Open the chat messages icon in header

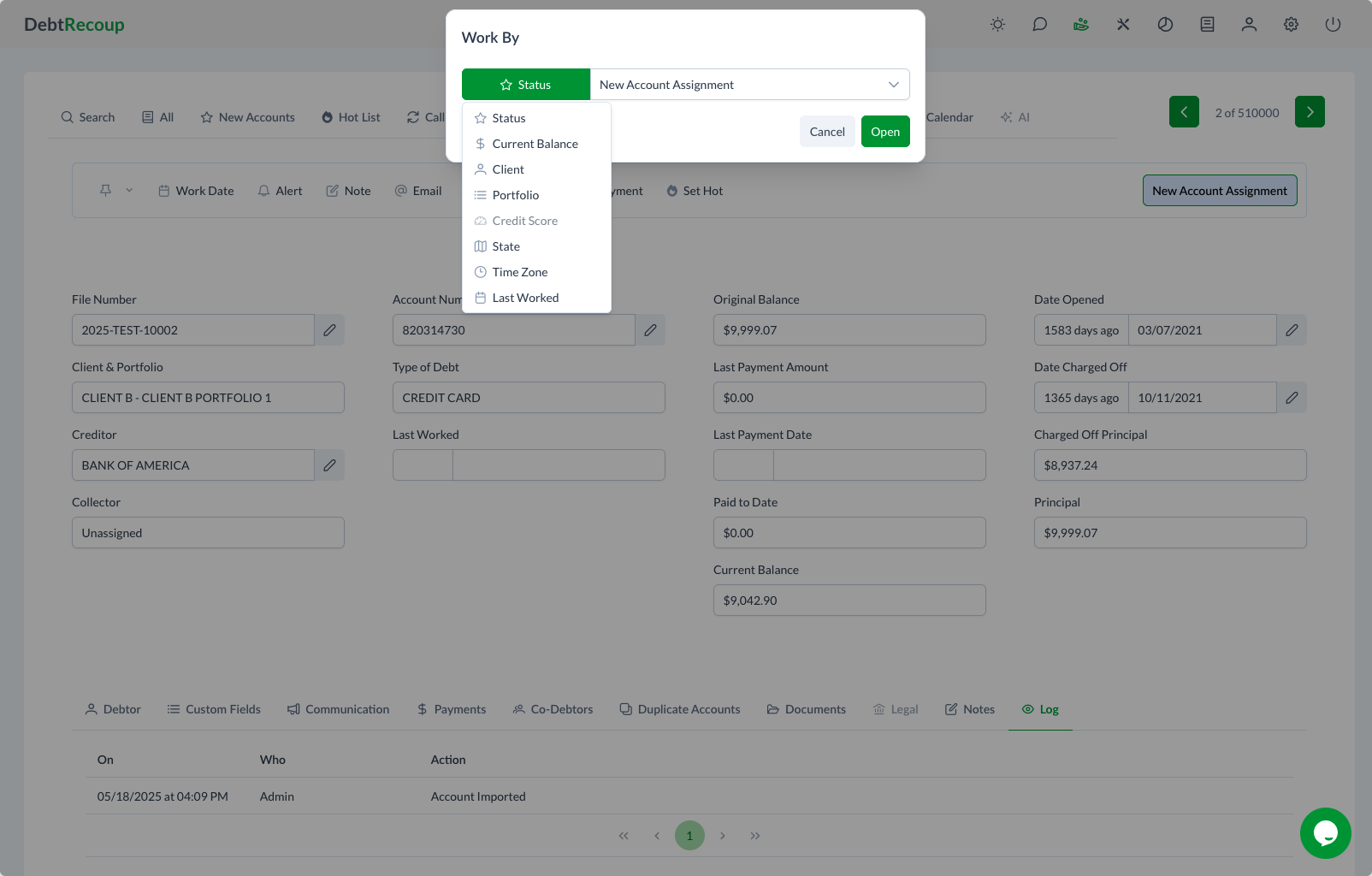pos(1039,25)
